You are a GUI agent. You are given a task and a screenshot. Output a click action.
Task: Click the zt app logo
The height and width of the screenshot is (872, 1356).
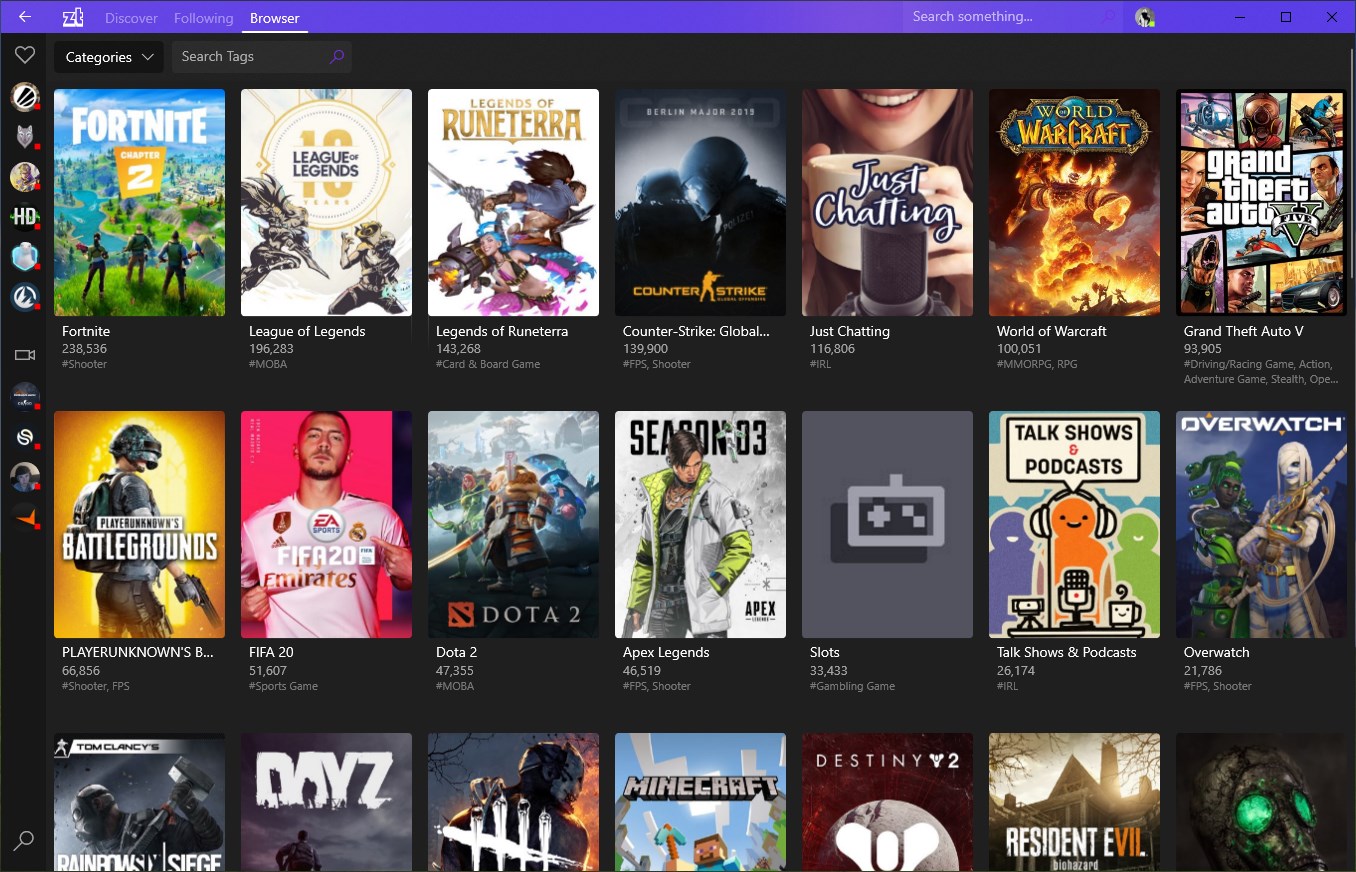click(72, 17)
